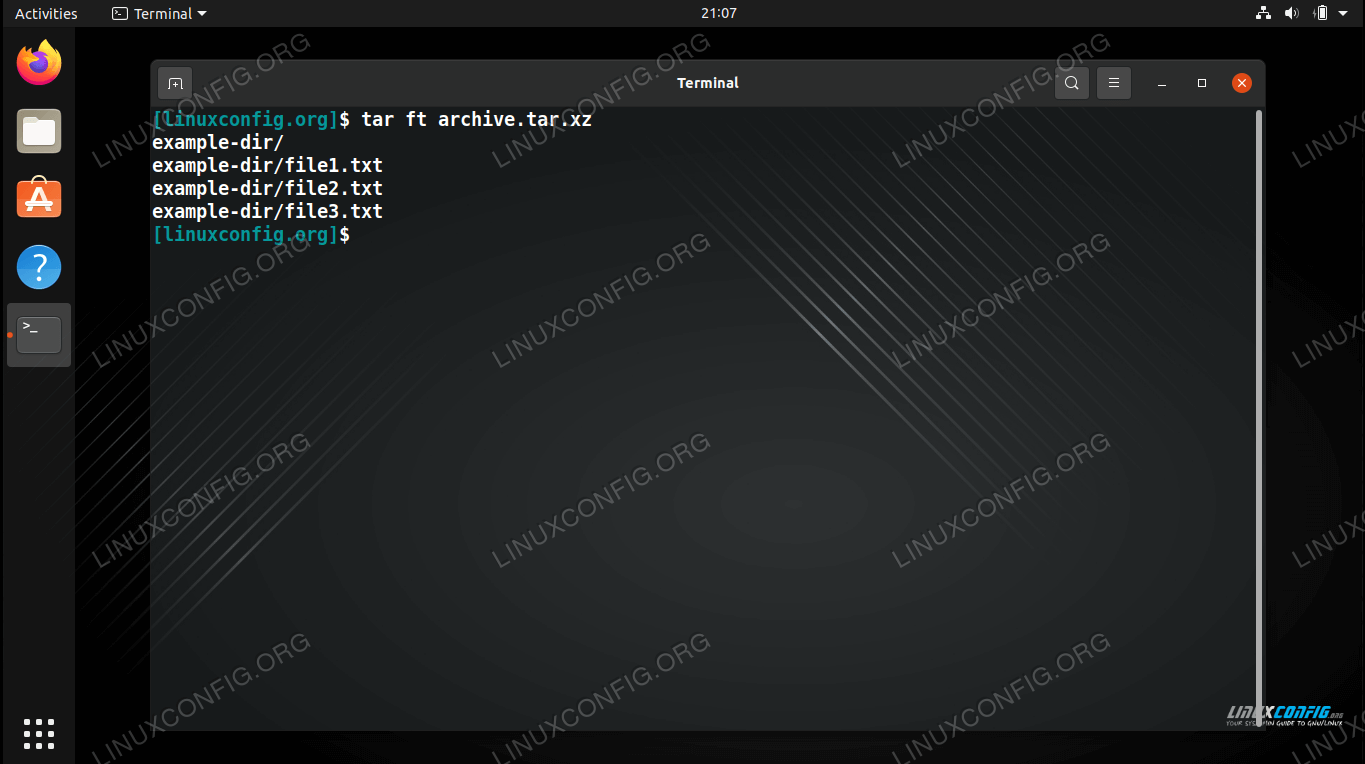Launch Firefox from the dock
Viewport: 1365px width, 764px height.
point(39,63)
